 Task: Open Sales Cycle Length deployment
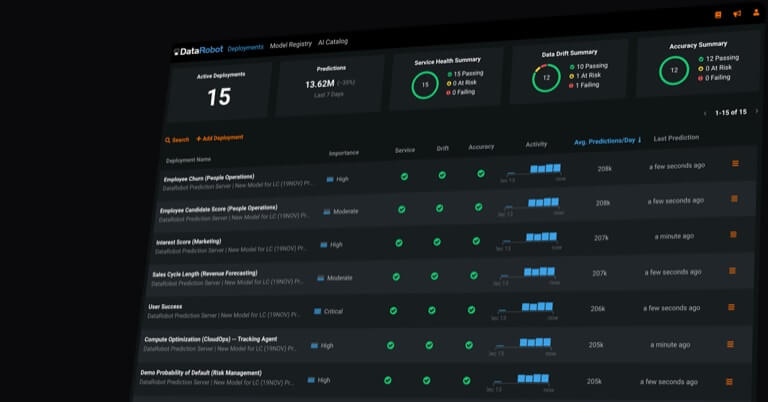pyautogui.click(x=205, y=274)
